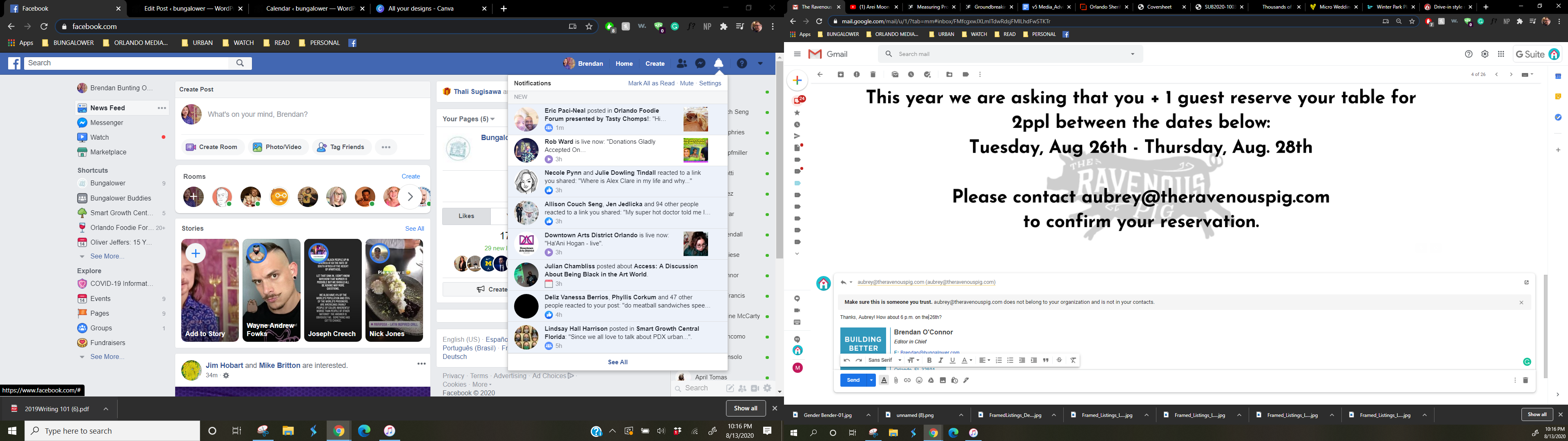
Task: Click the Facebook notifications bell
Action: 719,63
